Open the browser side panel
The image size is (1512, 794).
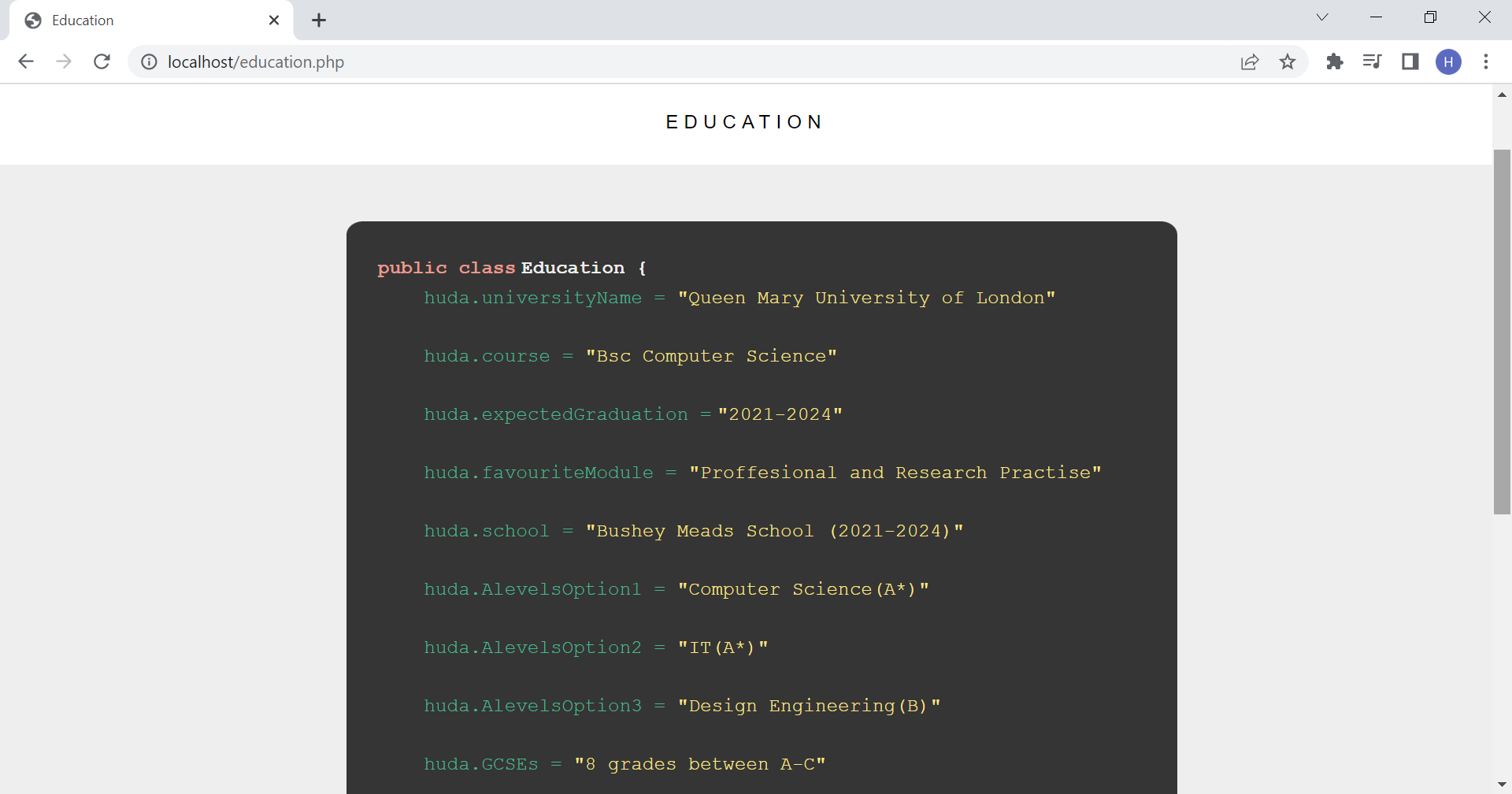(1410, 61)
